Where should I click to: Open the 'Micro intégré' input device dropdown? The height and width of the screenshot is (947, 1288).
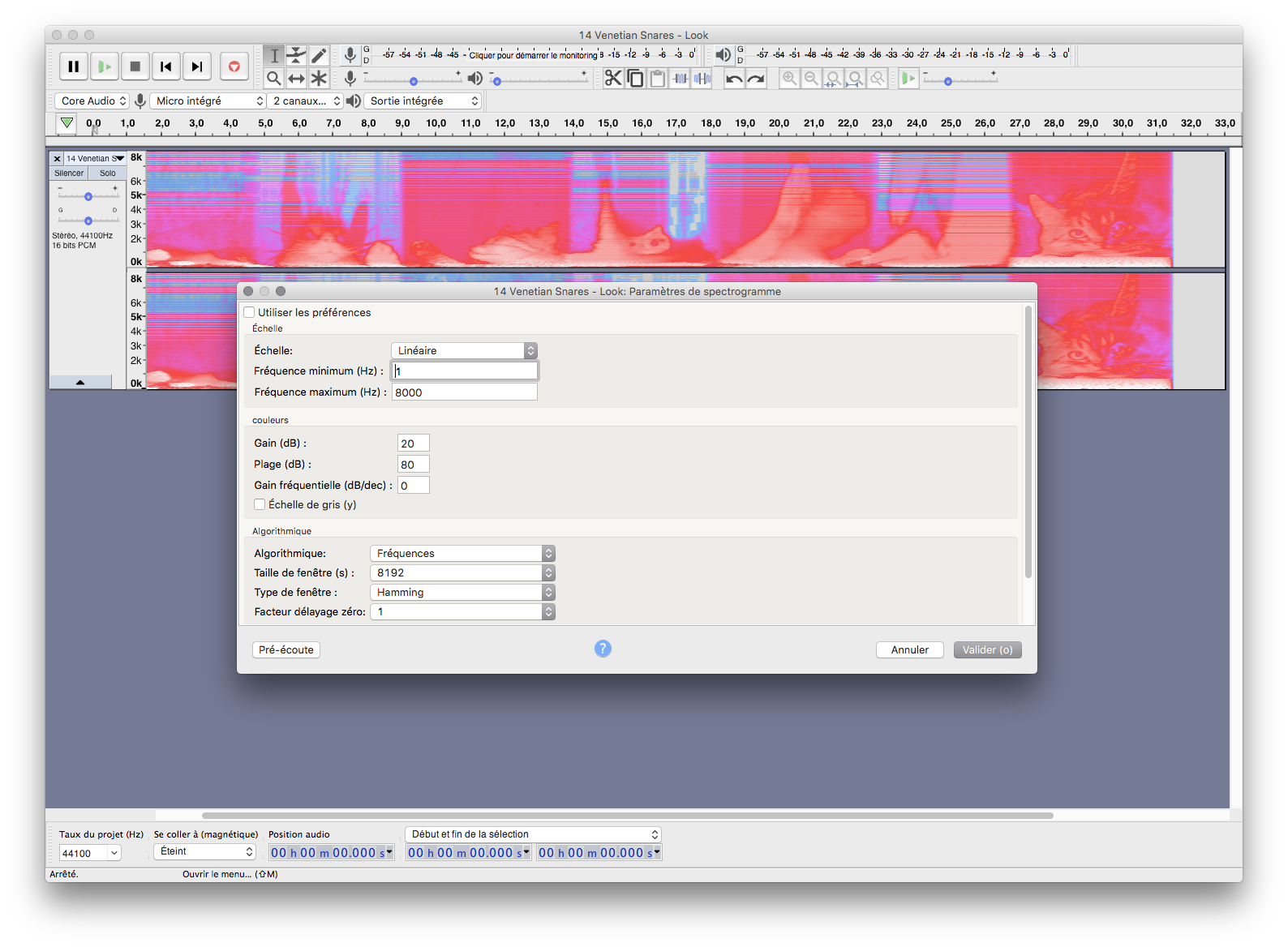pyautogui.click(x=208, y=101)
